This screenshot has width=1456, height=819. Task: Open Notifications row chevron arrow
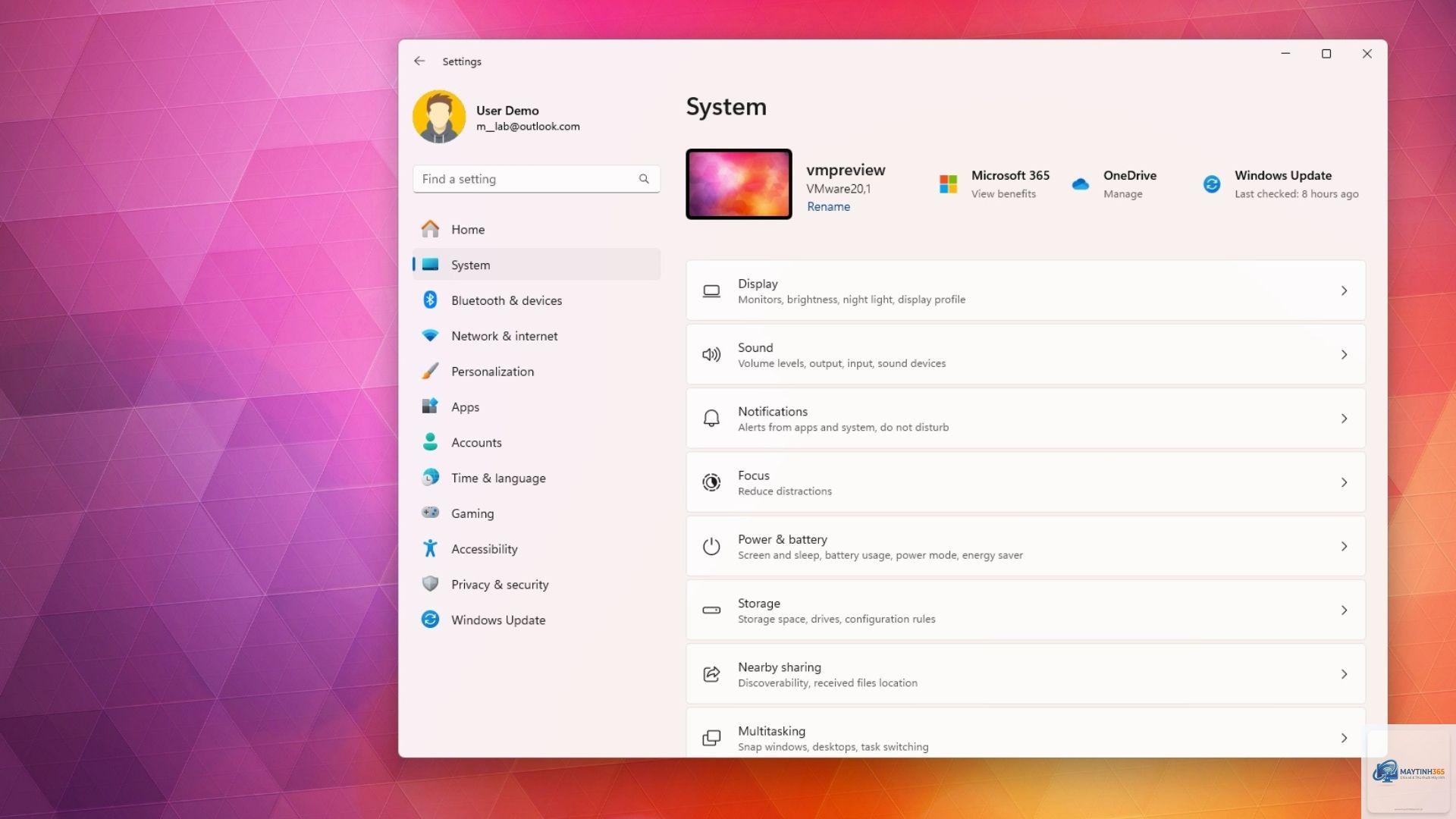coord(1344,419)
